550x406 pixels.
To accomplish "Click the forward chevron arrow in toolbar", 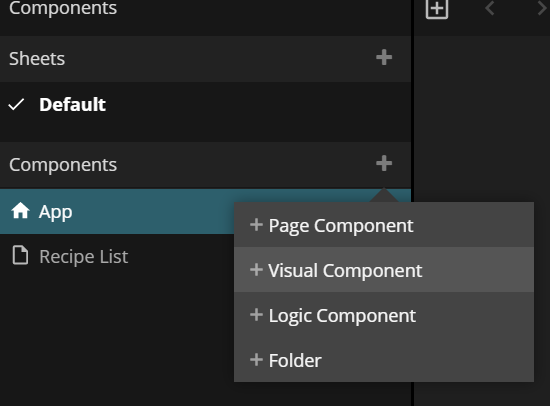I will (542, 8).
